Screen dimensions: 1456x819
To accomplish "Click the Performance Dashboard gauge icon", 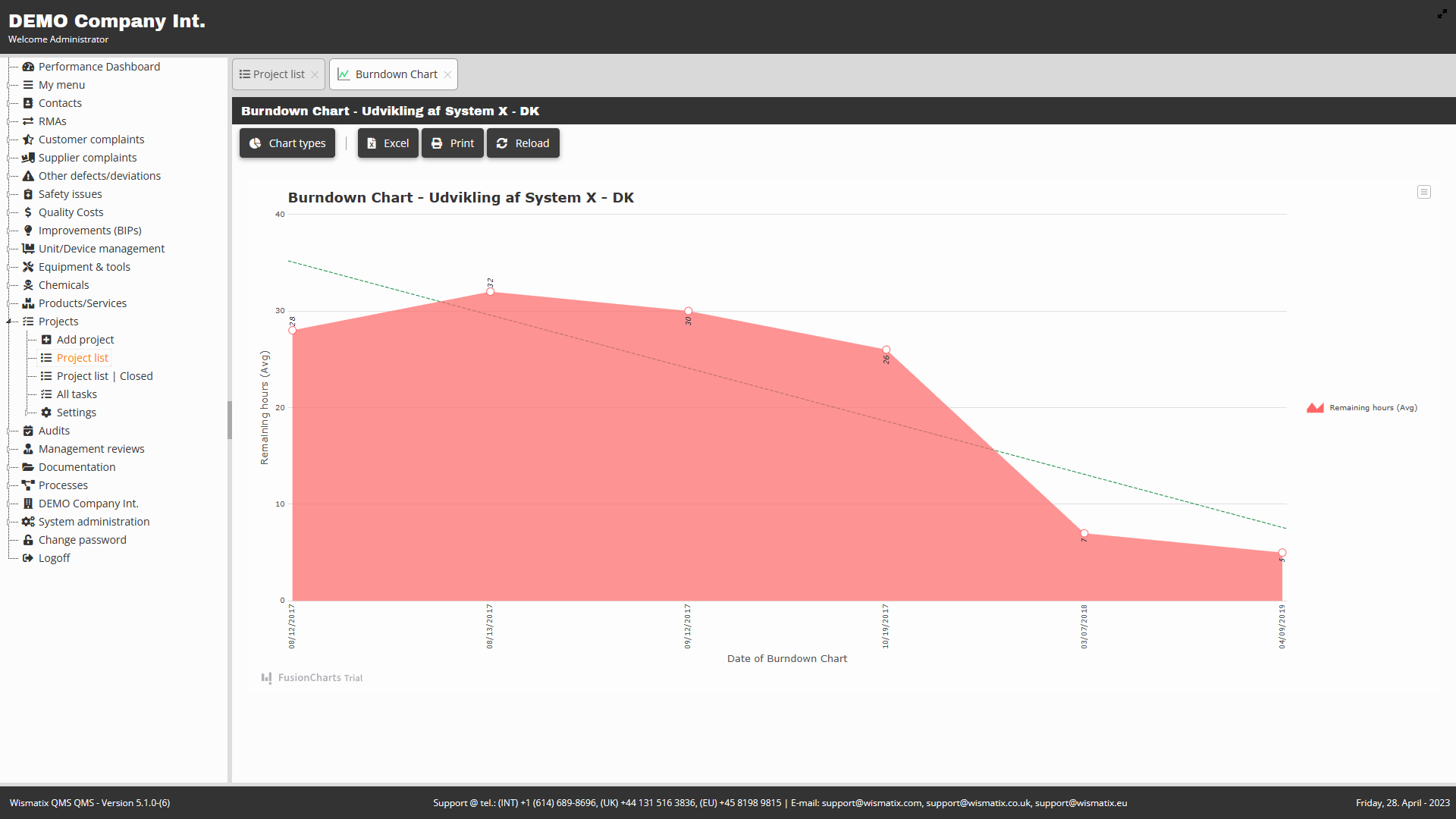I will pos(28,67).
